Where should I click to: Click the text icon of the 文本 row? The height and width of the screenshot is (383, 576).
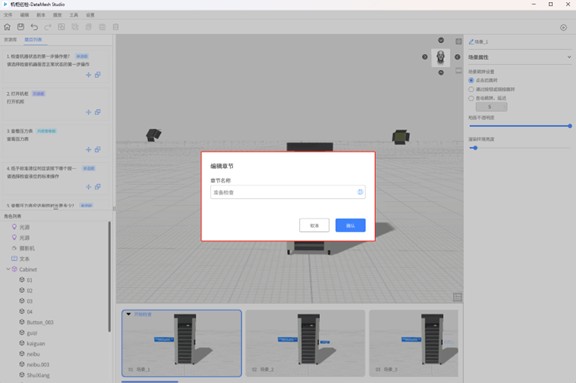(14, 259)
